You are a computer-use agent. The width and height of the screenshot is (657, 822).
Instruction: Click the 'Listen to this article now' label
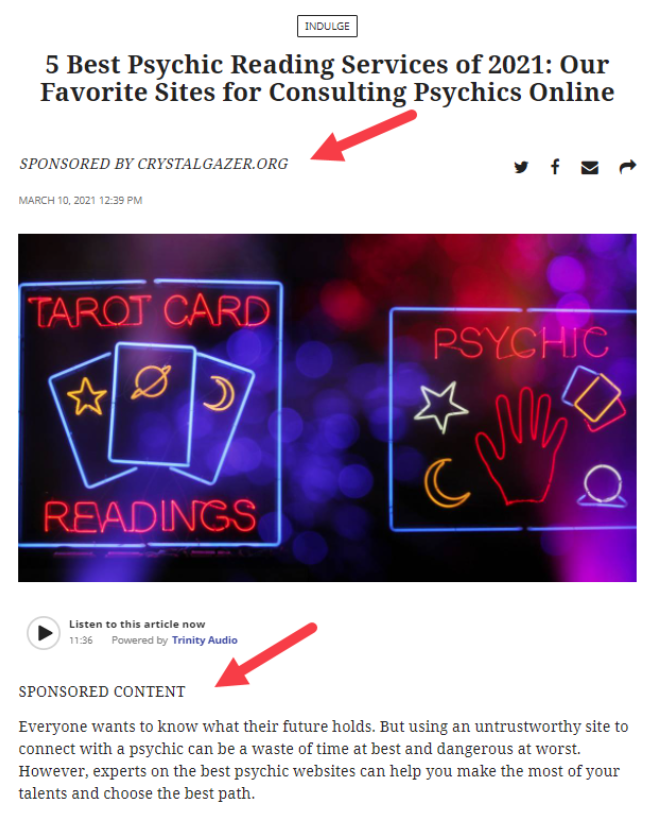point(137,624)
